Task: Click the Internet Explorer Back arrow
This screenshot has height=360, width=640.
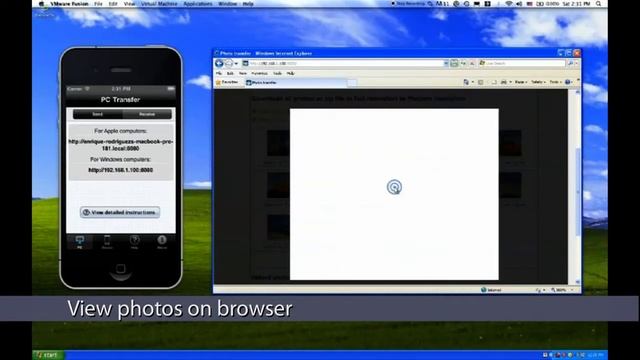Action: 219,63
